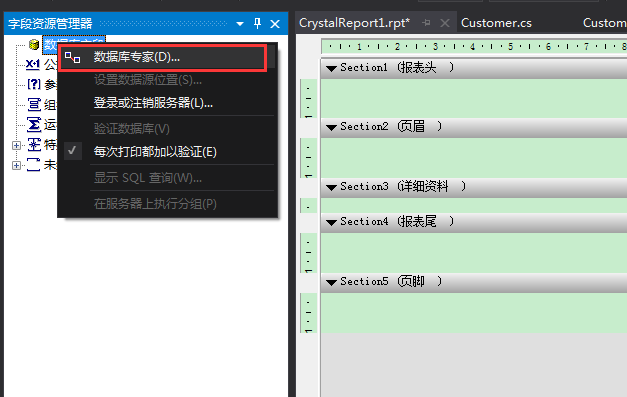Click inside the Section2 page header area

(x=474, y=158)
